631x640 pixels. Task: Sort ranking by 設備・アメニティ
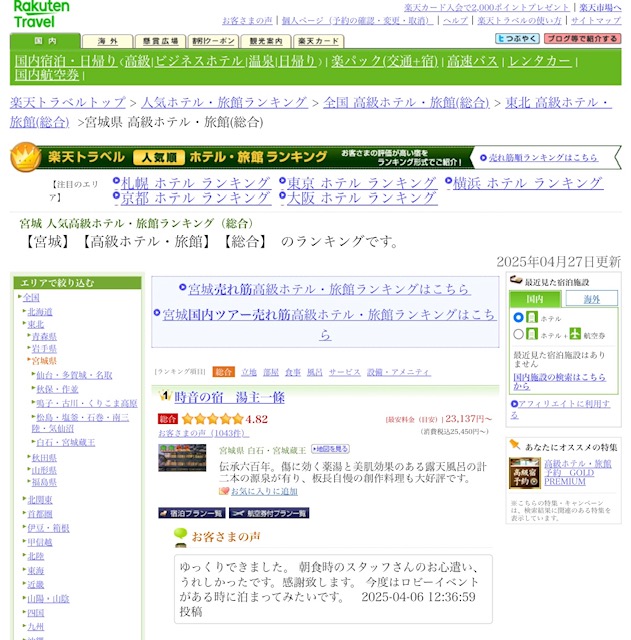[x=399, y=372]
